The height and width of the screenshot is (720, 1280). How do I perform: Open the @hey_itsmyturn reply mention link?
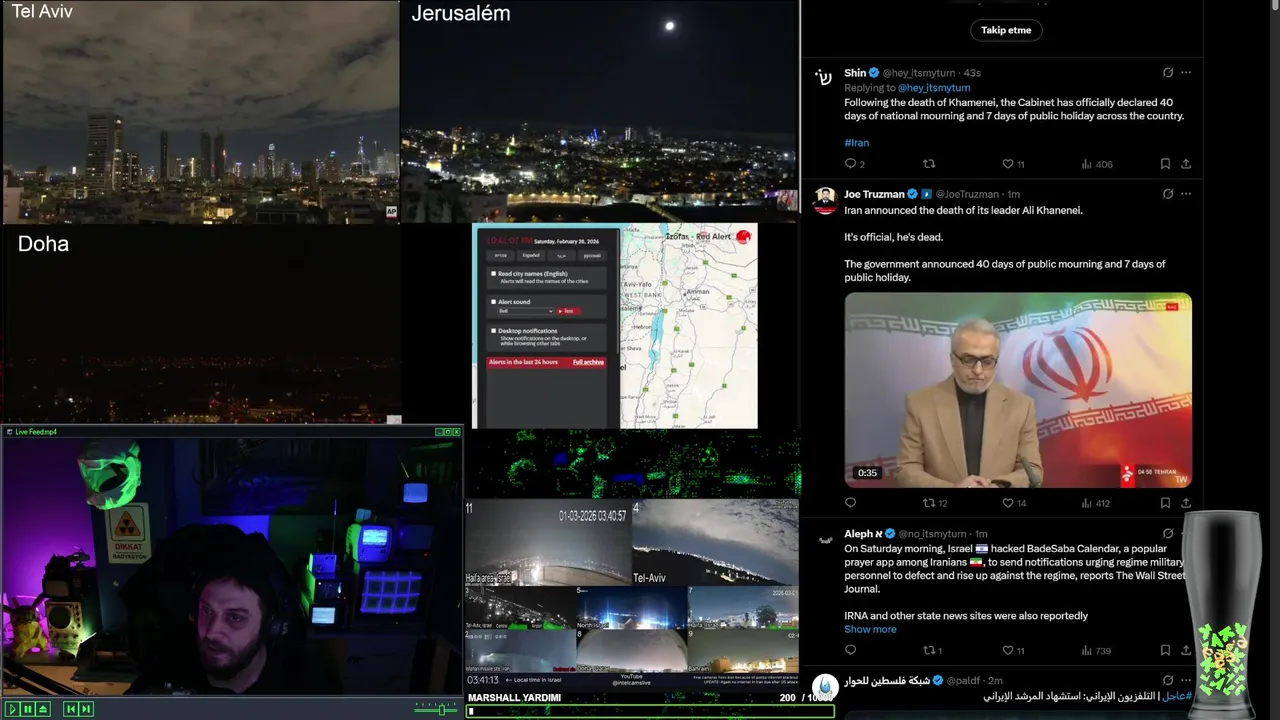tap(934, 88)
